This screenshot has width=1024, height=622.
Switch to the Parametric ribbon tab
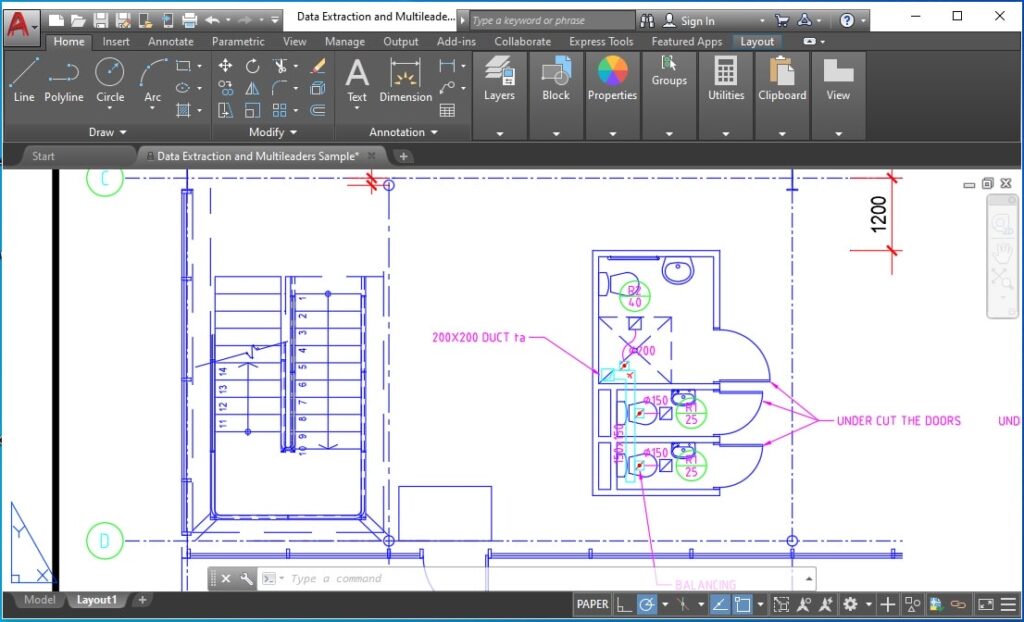click(238, 42)
